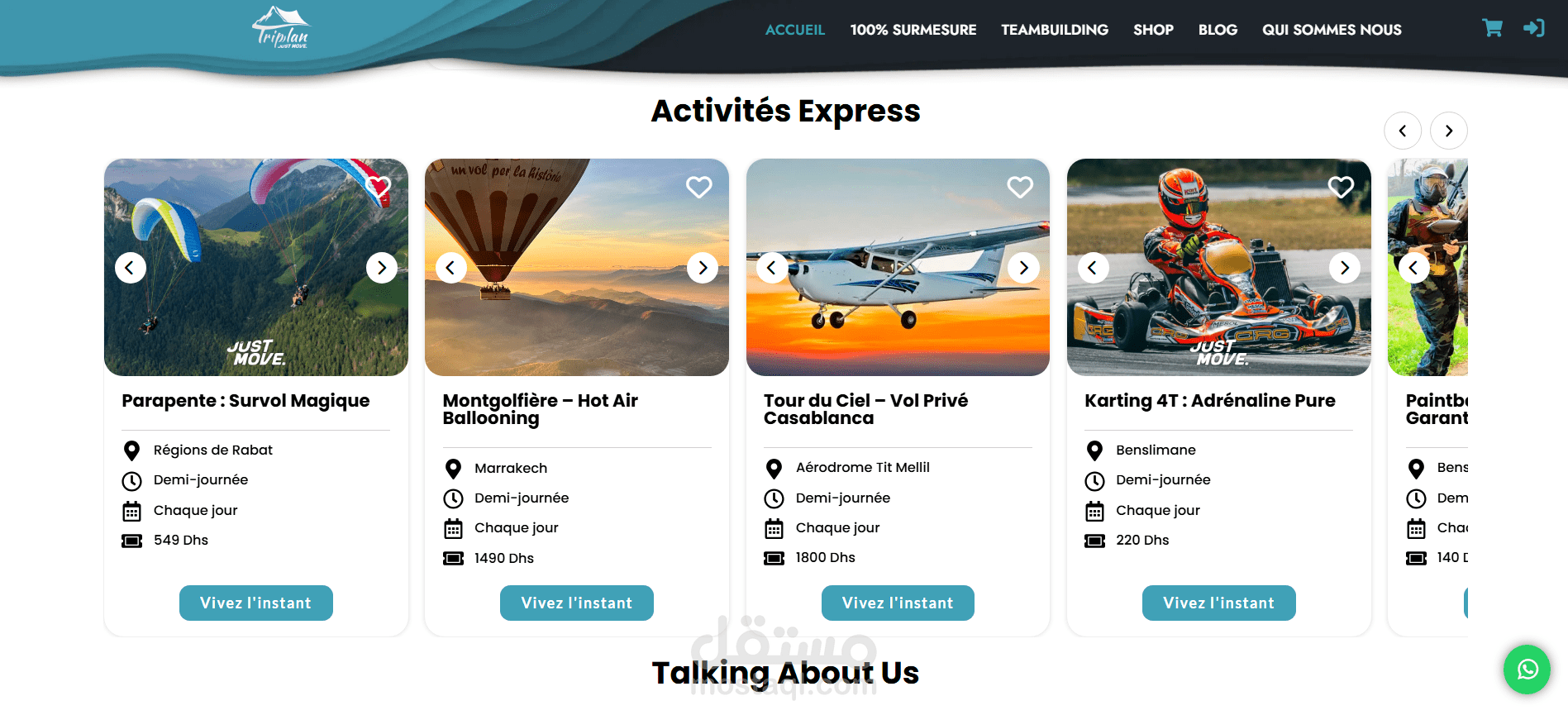Open the shopping cart icon
This screenshot has height=715, width=1568.
click(x=1492, y=28)
